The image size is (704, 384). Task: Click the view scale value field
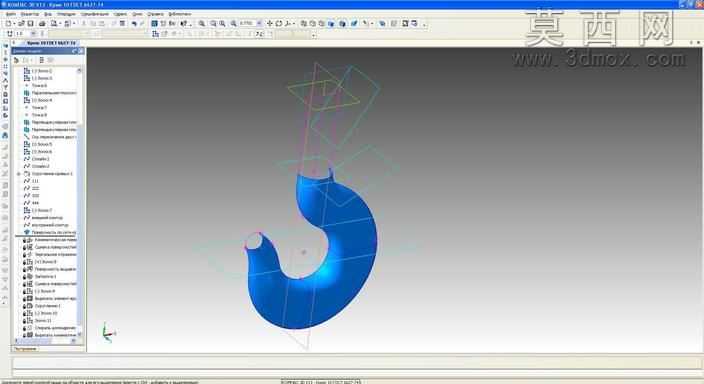(247, 23)
